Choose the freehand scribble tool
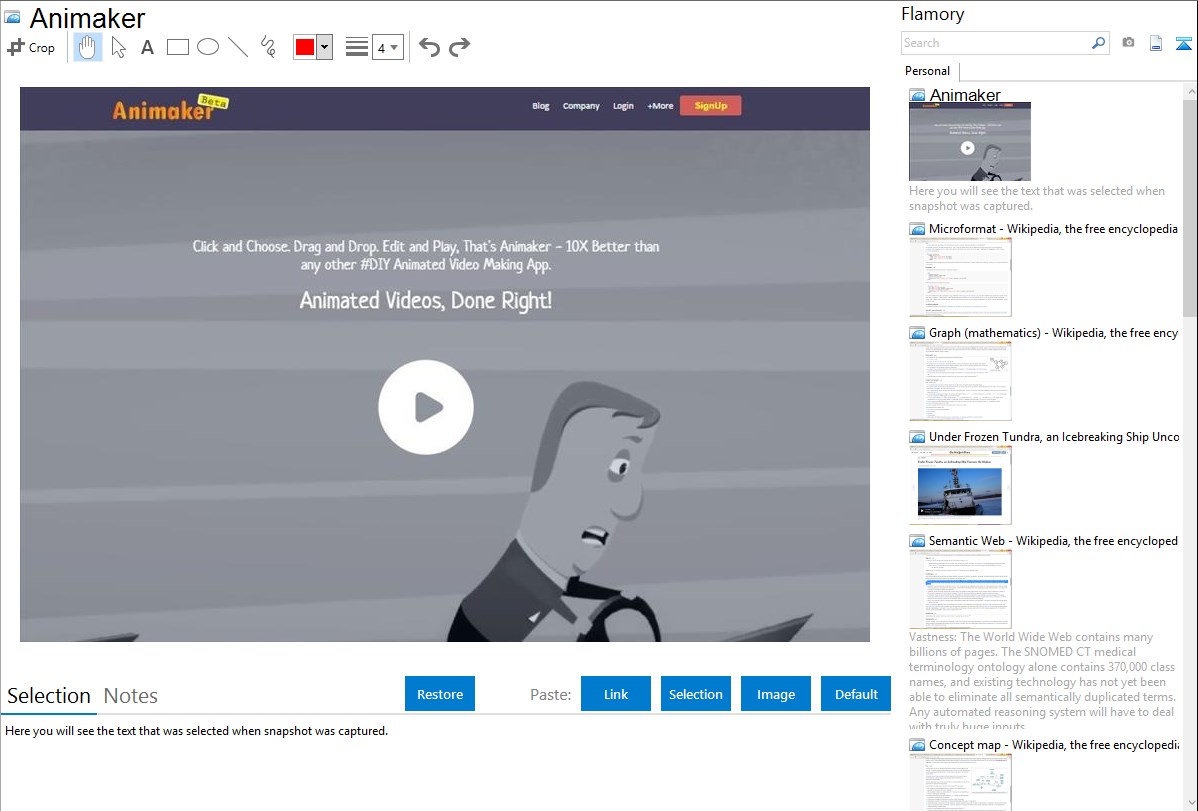Image resolution: width=1198 pixels, height=811 pixels. pyautogui.click(x=268, y=47)
